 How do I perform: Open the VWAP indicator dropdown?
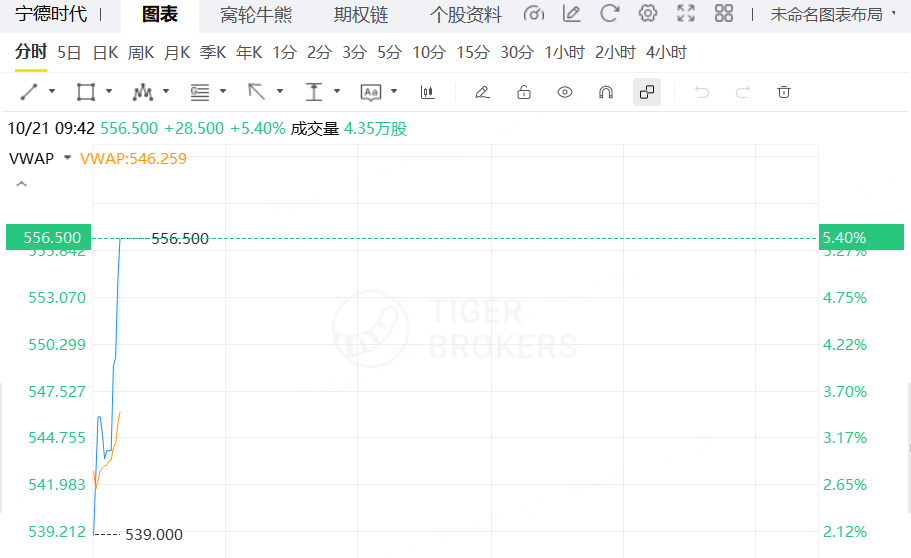click(67, 158)
